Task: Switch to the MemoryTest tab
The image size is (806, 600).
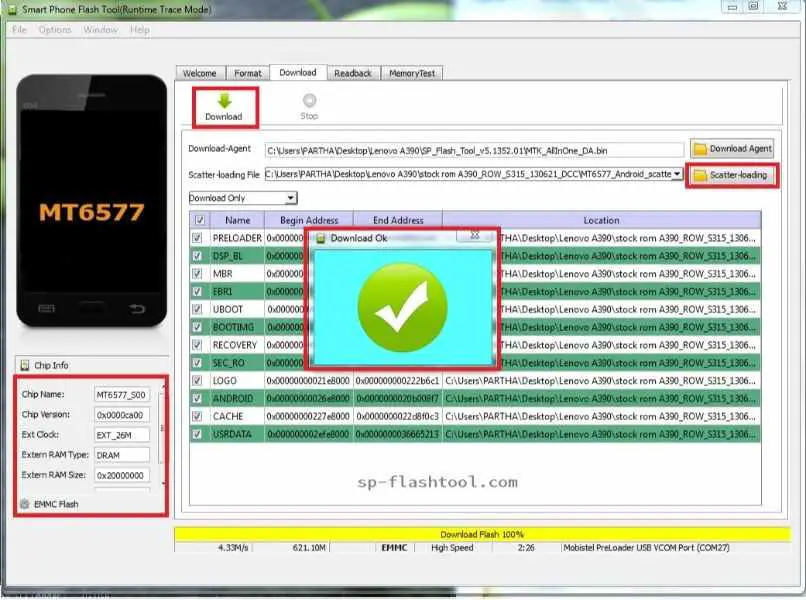Action: click(412, 74)
